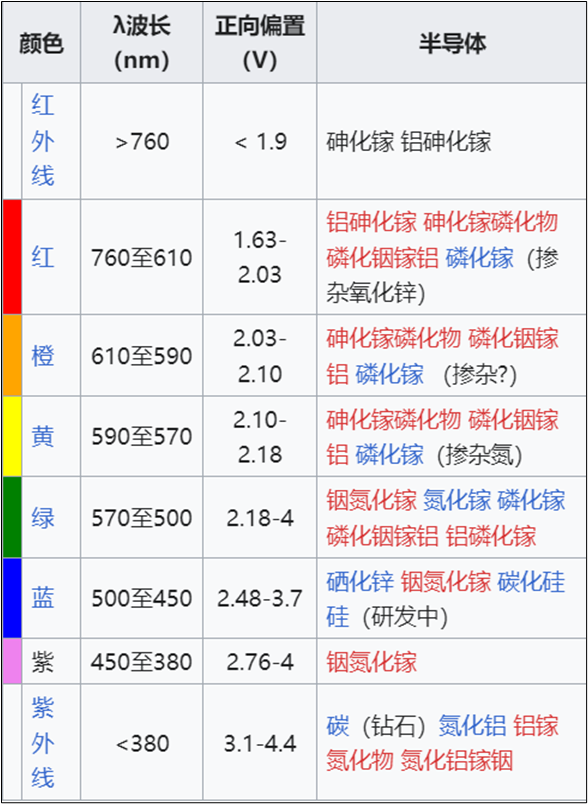
Task: Open 磷化镓 link in the 红 row
Action: [479, 258]
